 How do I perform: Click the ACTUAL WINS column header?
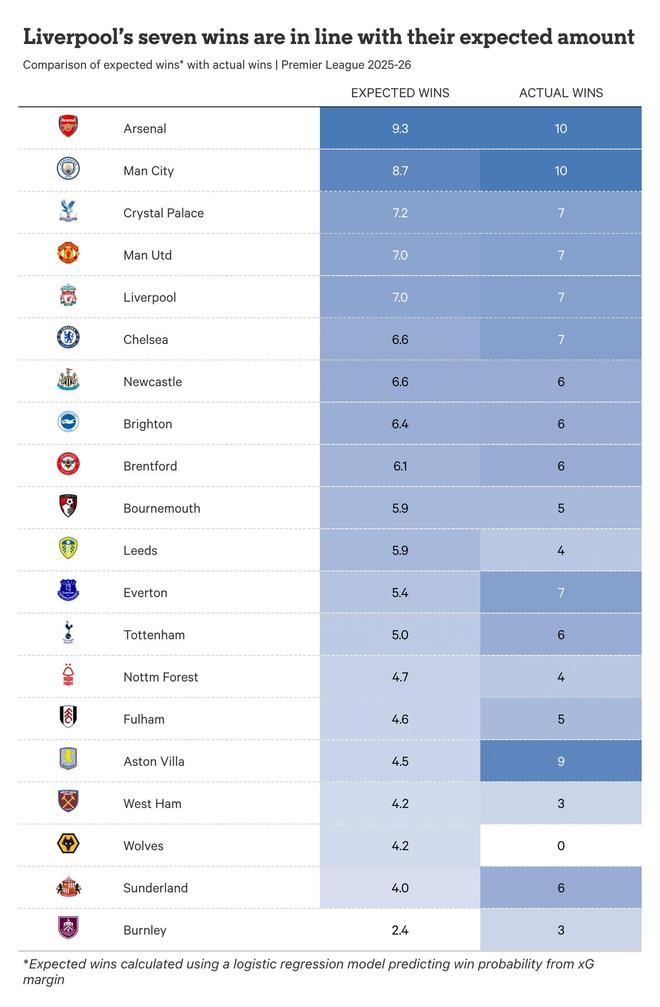point(561,93)
